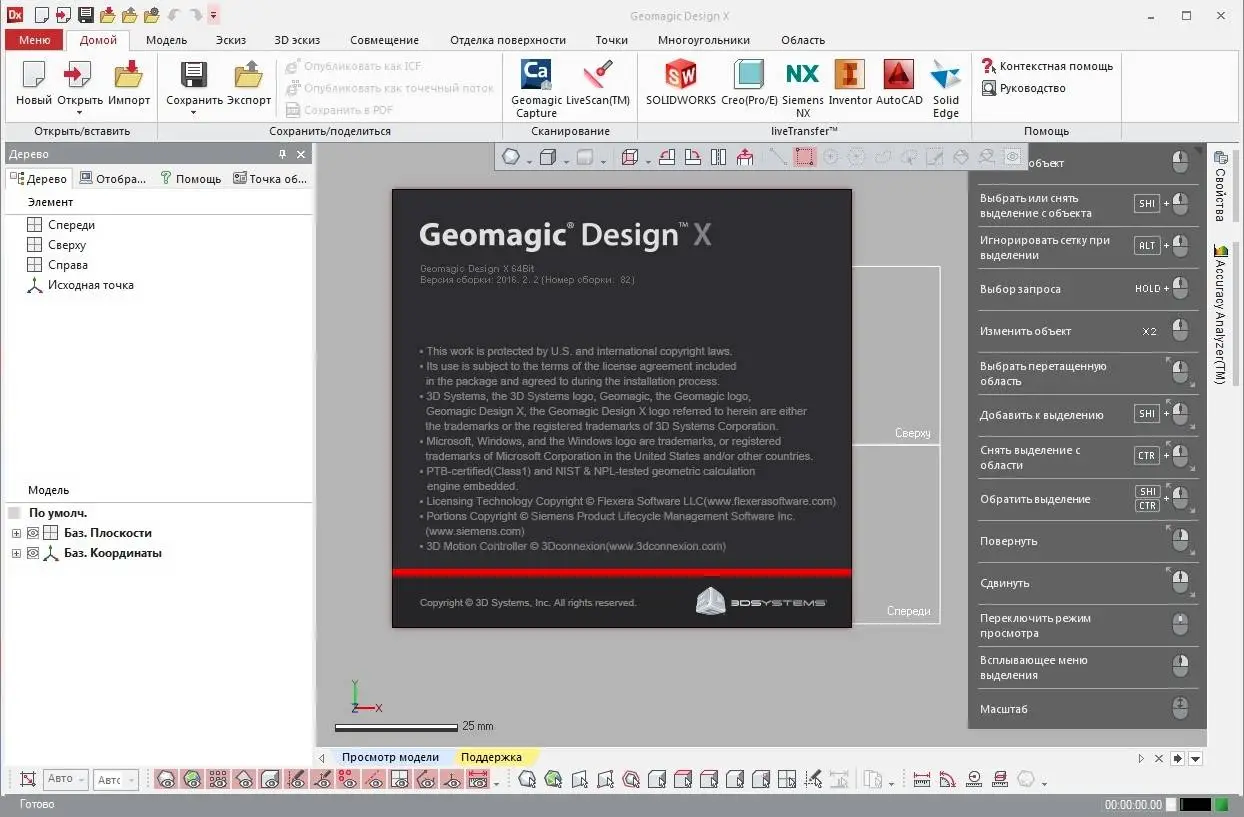Toggle the first visibility eye in bottom toolbar
This screenshot has height=817, width=1244.
pos(166,780)
